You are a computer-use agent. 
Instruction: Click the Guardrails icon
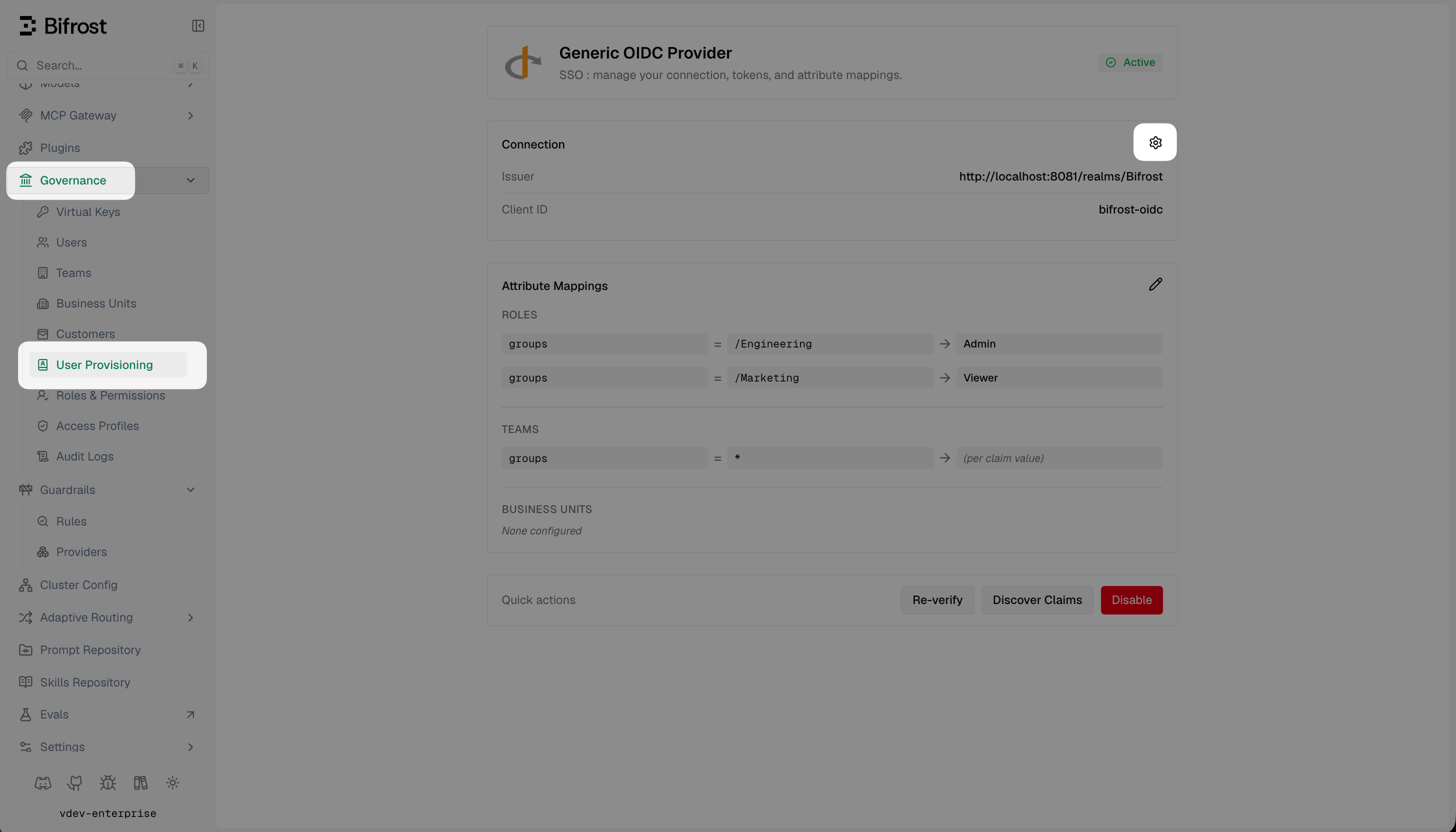25,489
